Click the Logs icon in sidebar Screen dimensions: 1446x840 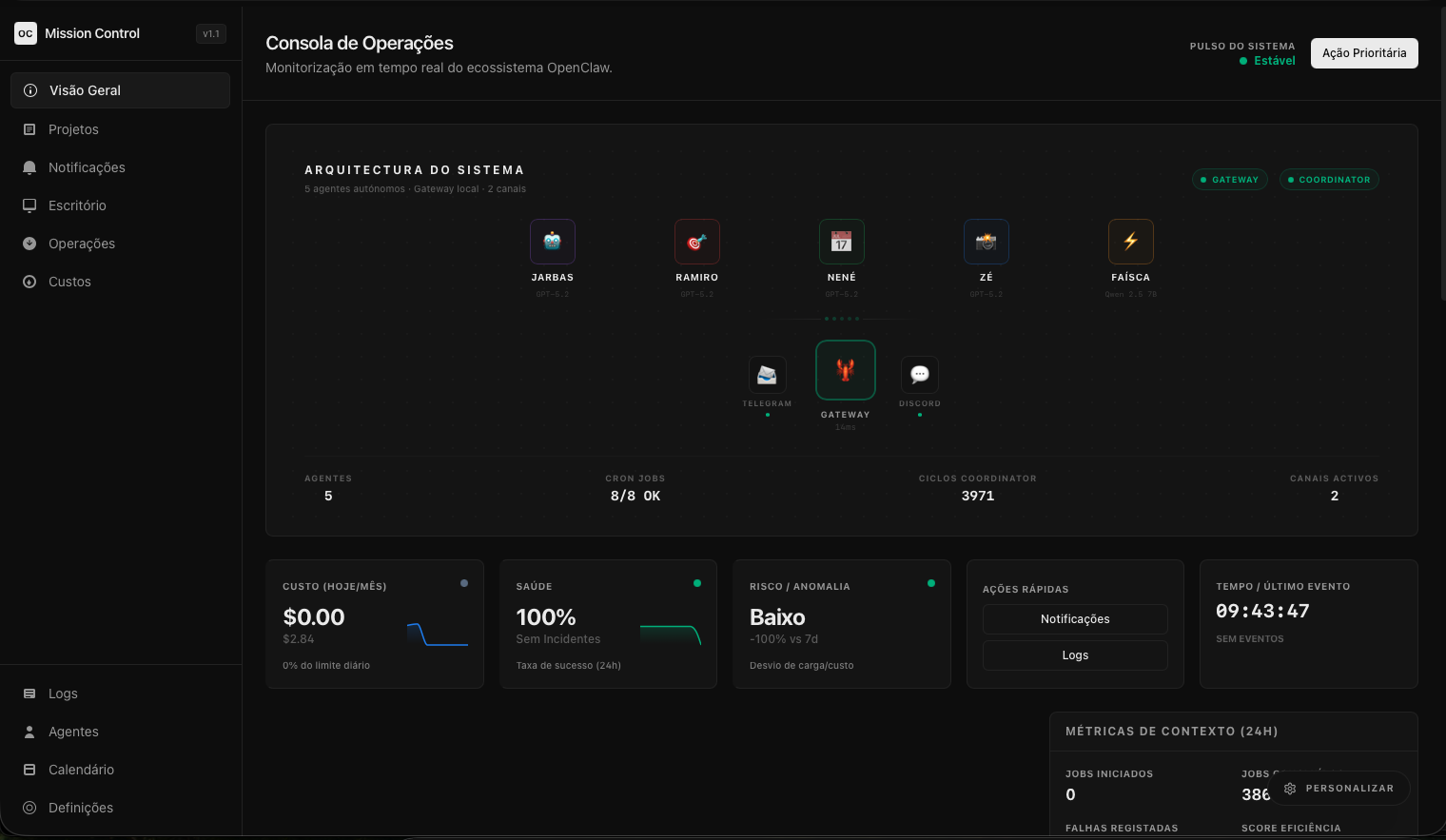29,693
